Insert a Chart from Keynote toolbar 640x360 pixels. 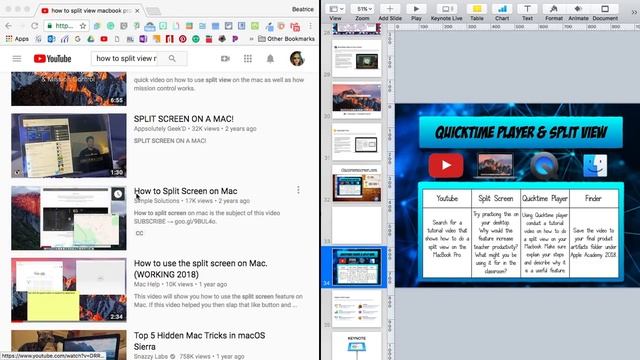click(x=502, y=12)
